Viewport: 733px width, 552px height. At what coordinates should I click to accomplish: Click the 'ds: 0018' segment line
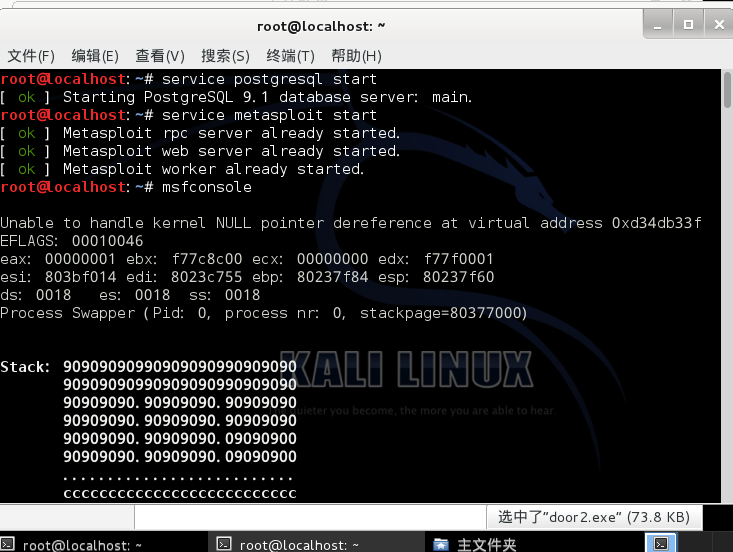(x=130, y=295)
